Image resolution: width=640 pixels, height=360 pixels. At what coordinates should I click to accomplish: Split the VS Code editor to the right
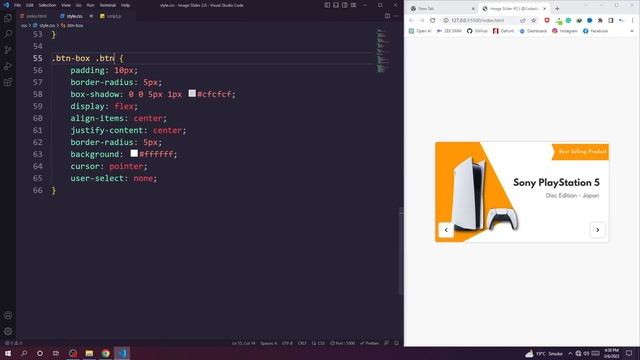click(387, 16)
